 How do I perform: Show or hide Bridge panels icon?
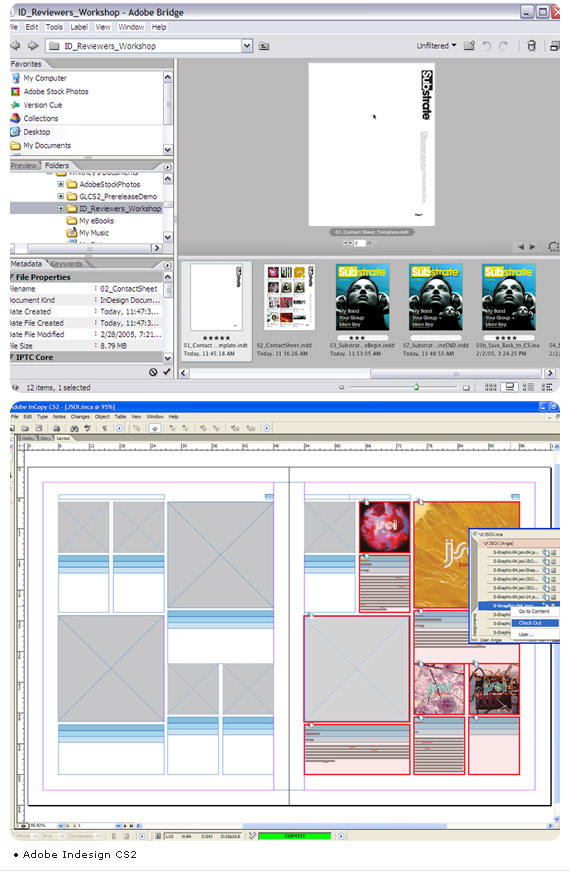coord(15,387)
